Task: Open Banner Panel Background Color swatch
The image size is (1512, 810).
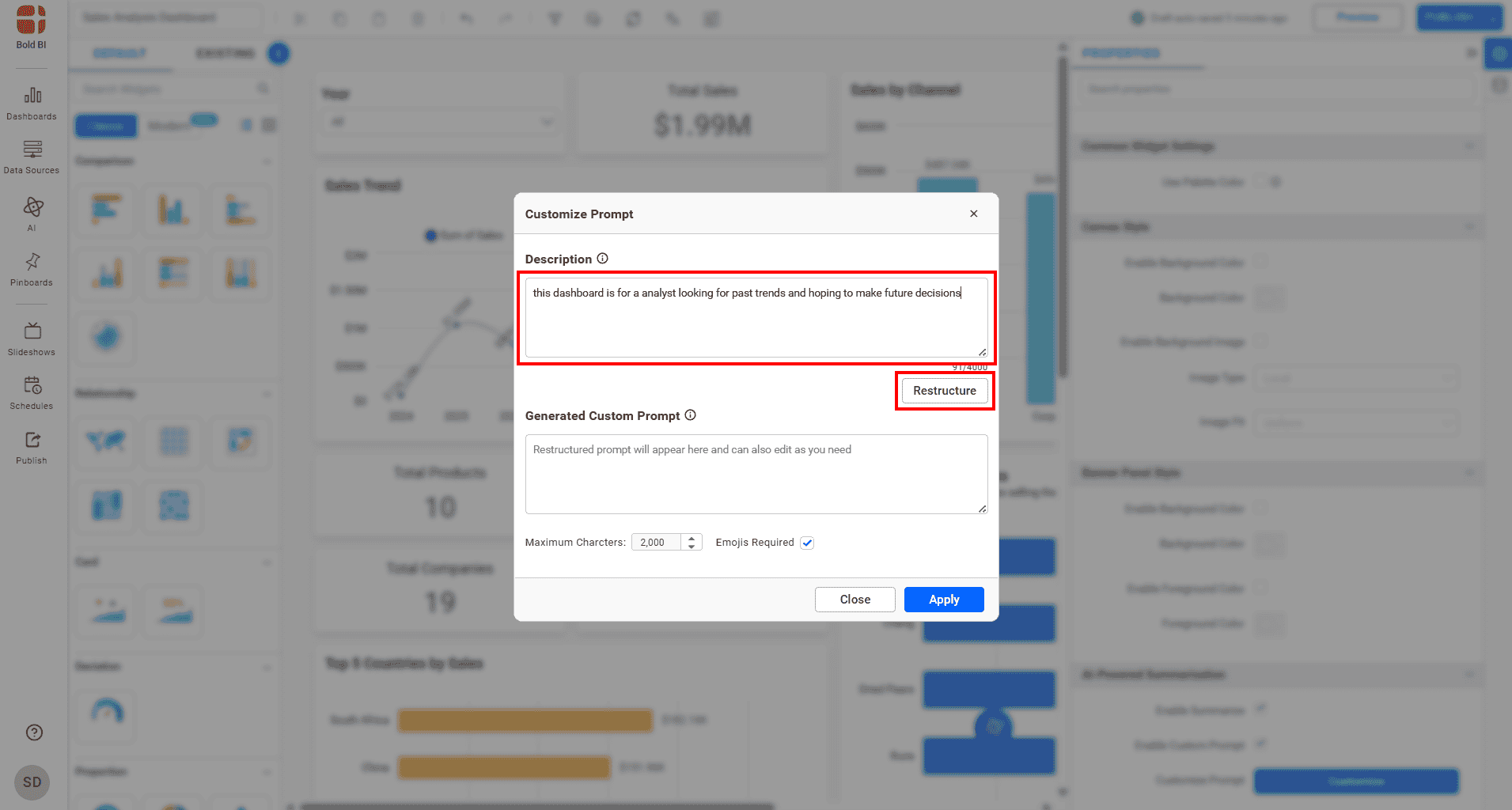Action: coord(1270,543)
